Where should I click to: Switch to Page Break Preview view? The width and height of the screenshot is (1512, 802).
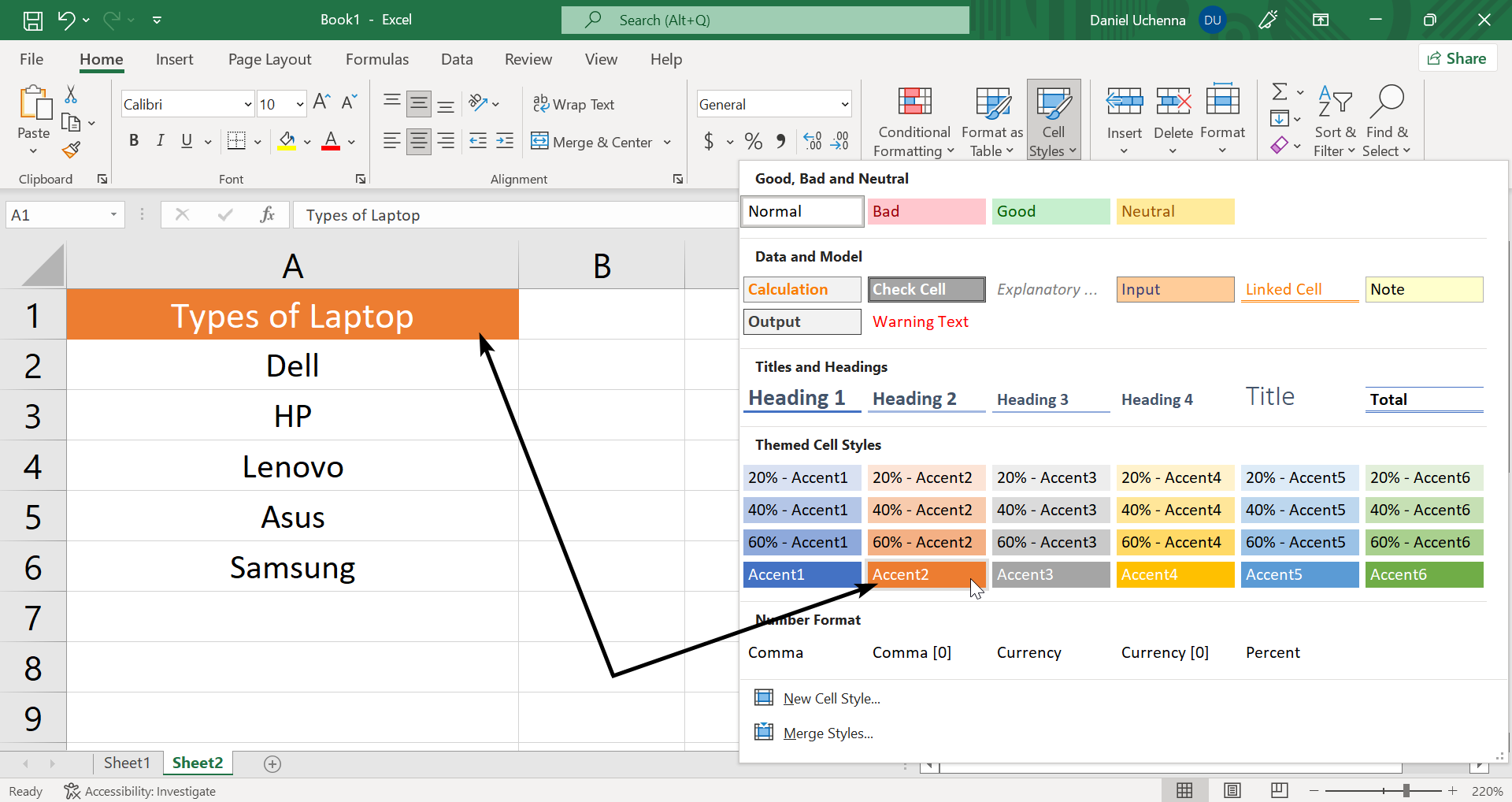(x=1279, y=790)
